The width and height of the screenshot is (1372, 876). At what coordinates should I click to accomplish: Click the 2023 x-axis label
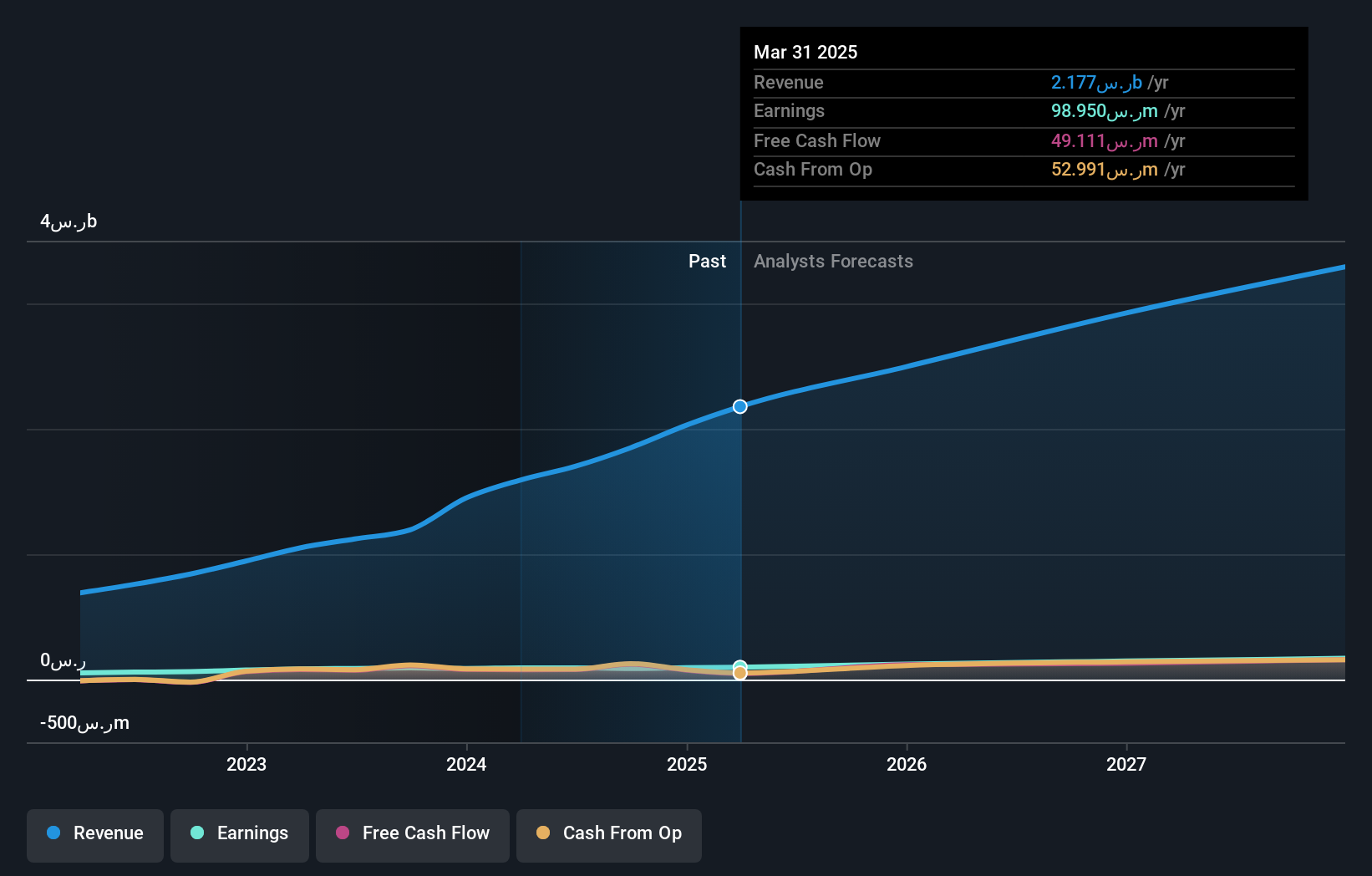(x=246, y=764)
